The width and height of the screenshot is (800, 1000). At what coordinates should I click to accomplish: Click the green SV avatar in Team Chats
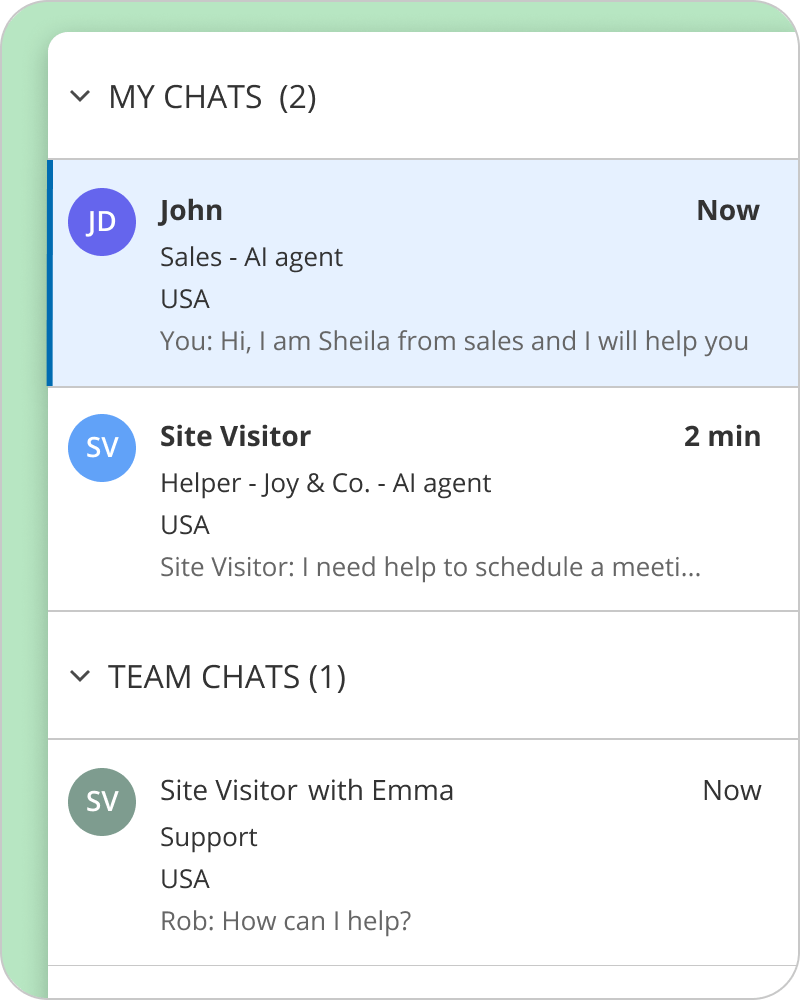(102, 802)
